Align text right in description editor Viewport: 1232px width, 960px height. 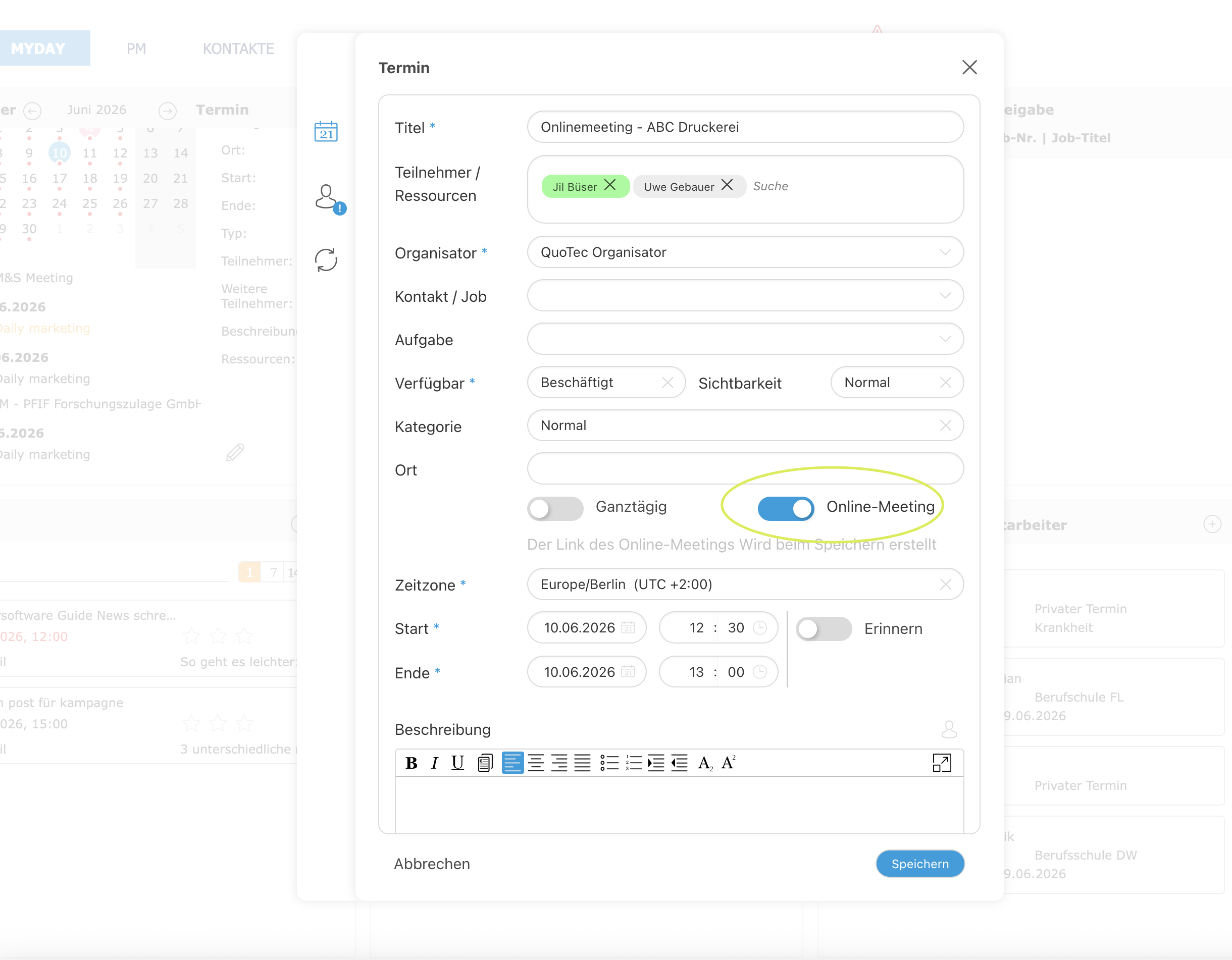tap(559, 763)
